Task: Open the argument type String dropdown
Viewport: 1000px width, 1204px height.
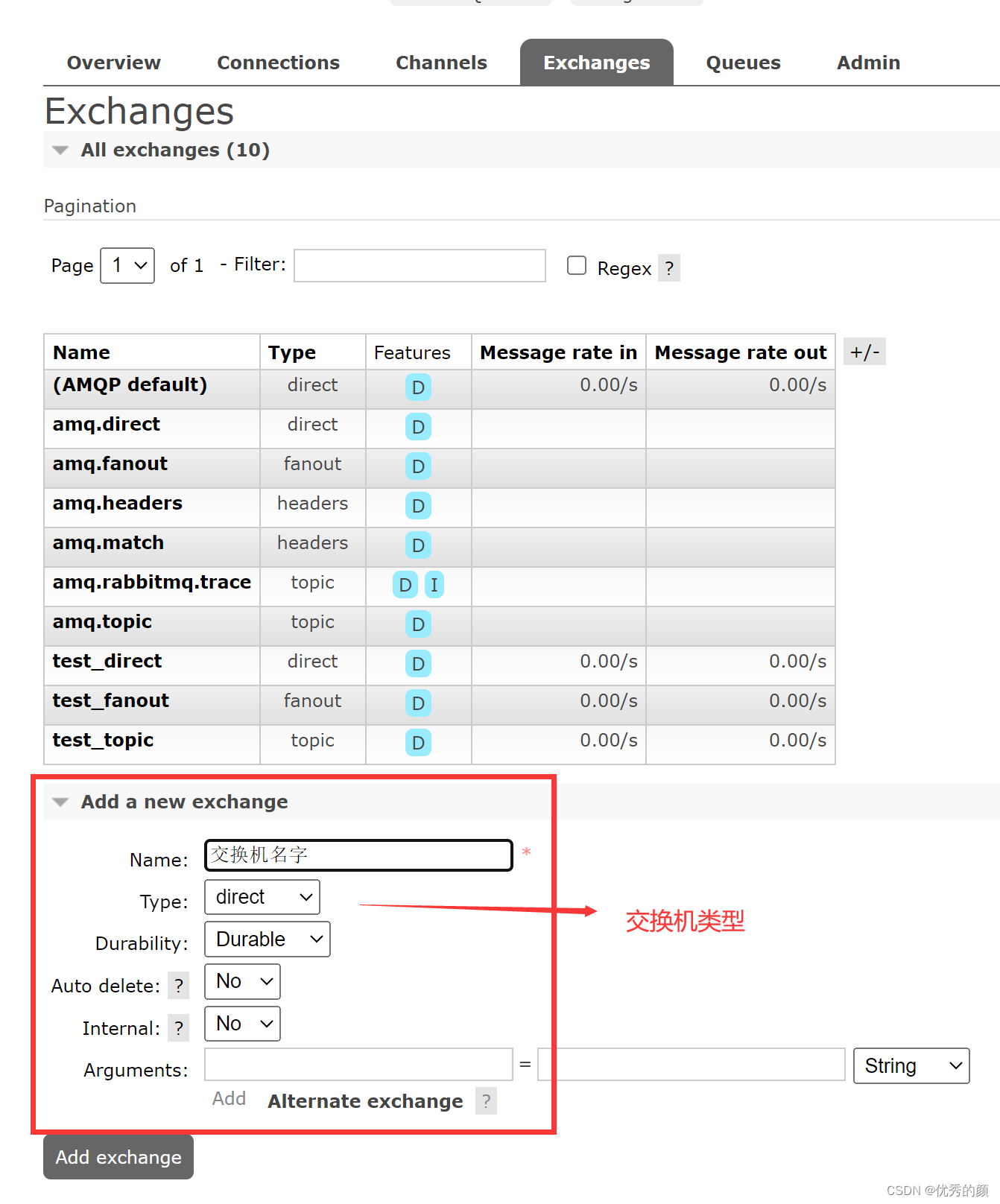Action: [x=911, y=1066]
